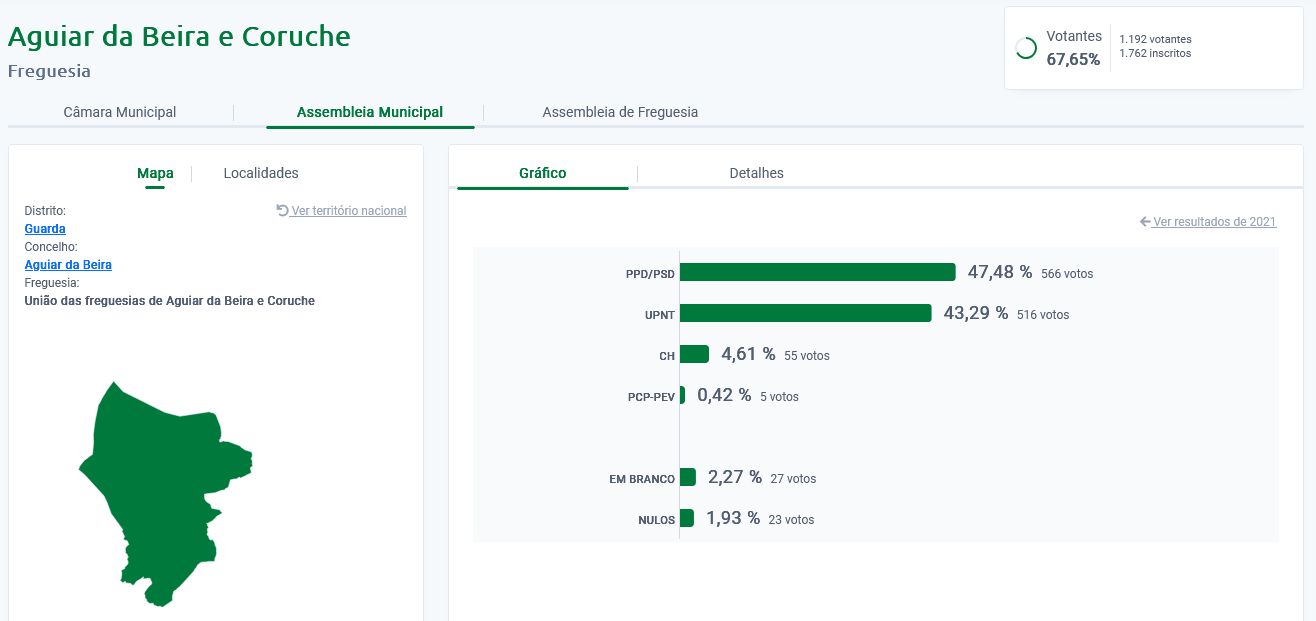Follow the Aguiar da Beira concelho link
Image resolution: width=1316 pixels, height=621 pixels.
click(68, 265)
